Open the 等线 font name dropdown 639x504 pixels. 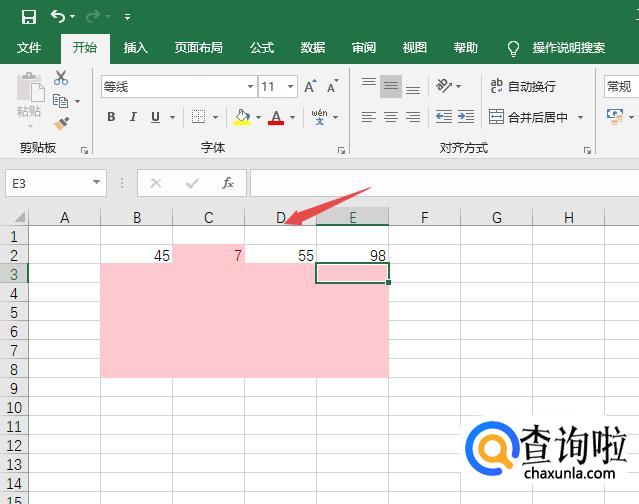pos(250,86)
